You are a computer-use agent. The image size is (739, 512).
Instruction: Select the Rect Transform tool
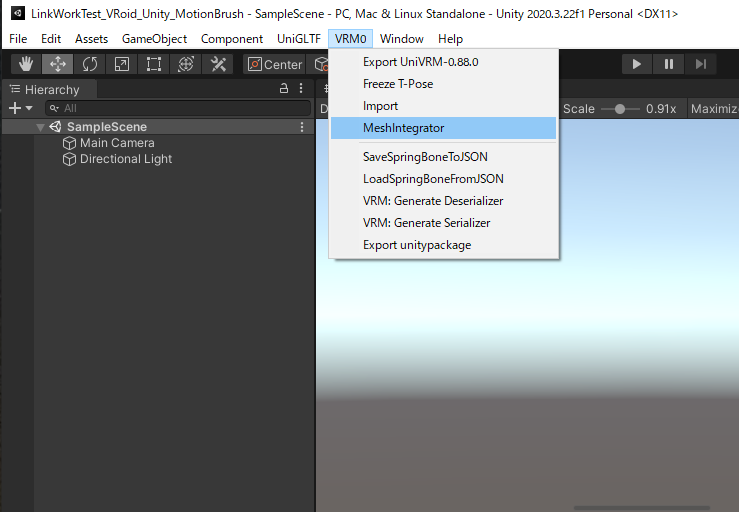coord(154,64)
